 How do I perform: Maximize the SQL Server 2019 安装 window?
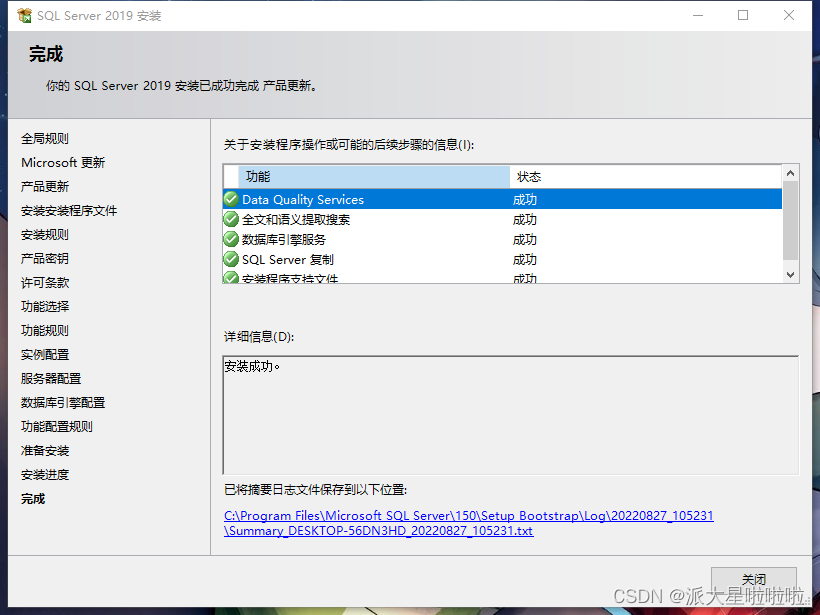[x=743, y=16]
